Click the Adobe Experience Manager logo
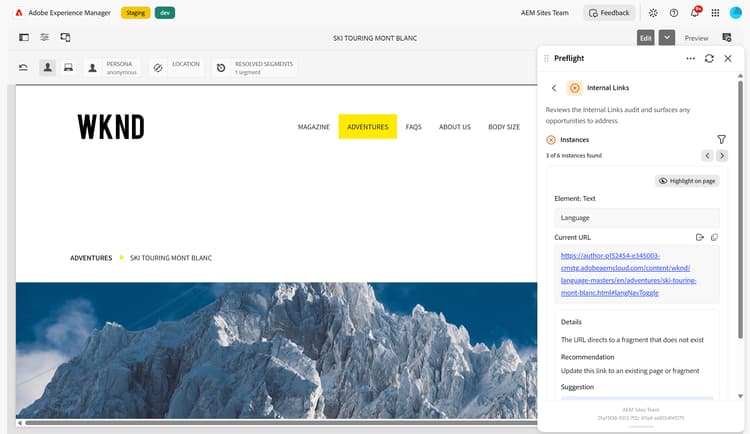The image size is (750, 434). [19, 13]
